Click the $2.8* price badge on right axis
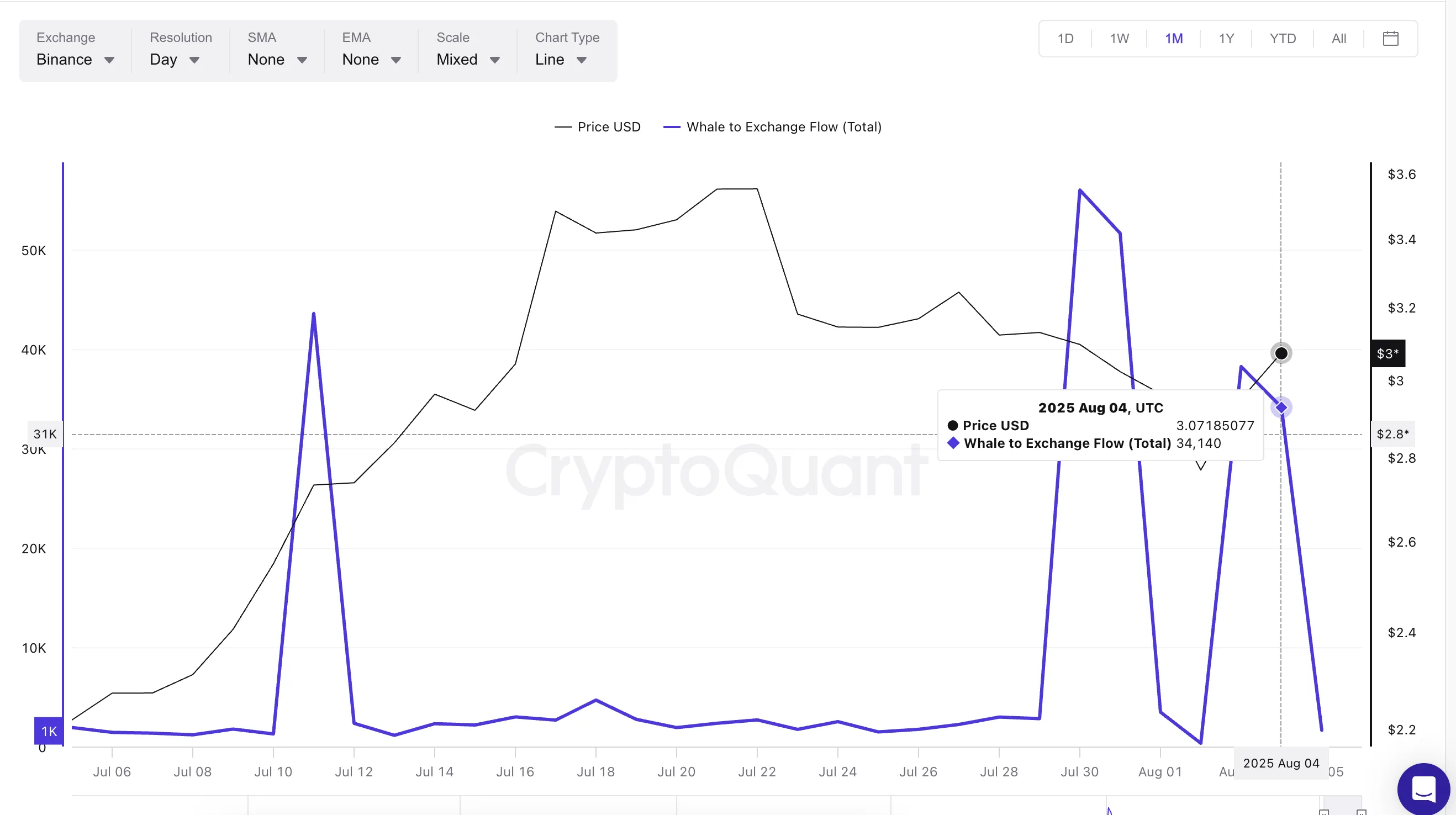Screen dimensions: 1456x815 pos(1392,433)
